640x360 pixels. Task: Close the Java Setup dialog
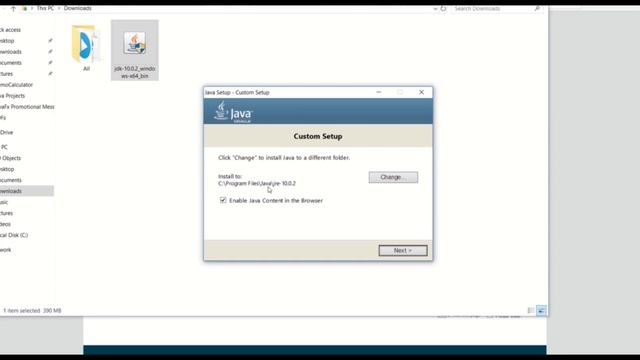pos(421,92)
